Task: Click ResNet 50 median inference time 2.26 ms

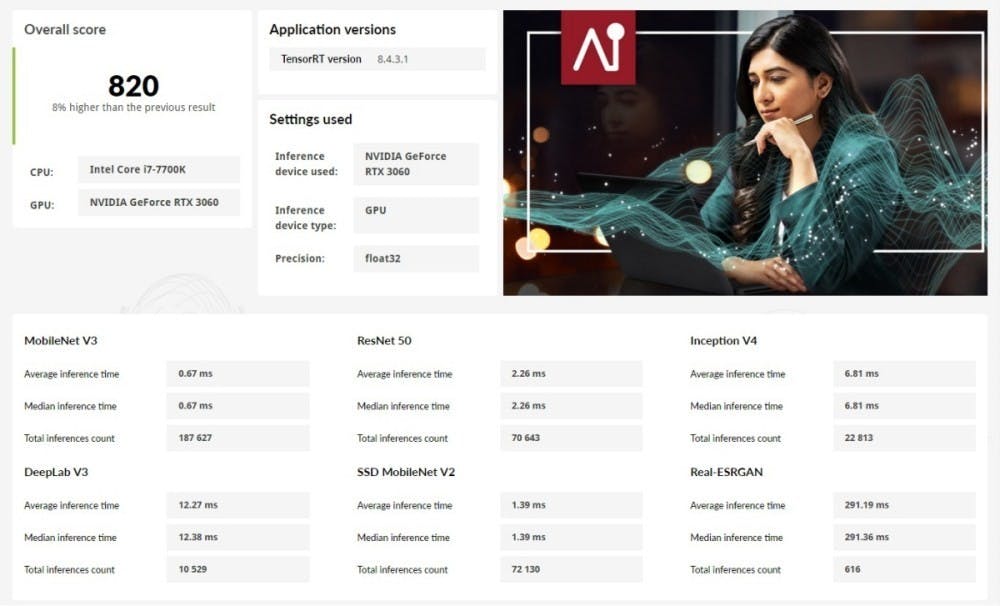Action: tap(571, 406)
